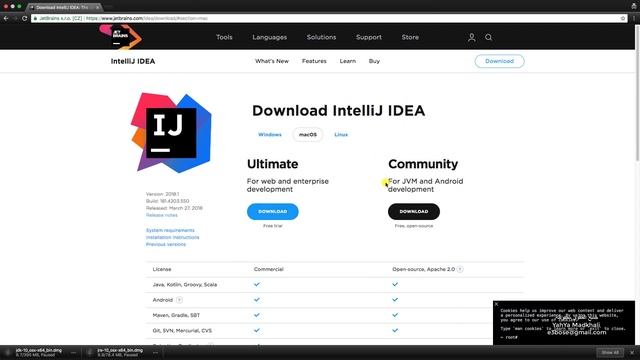The image size is (640, 360).
Task: Click 'Open-source, Apache 2.0' text
Action: point(423,269)
